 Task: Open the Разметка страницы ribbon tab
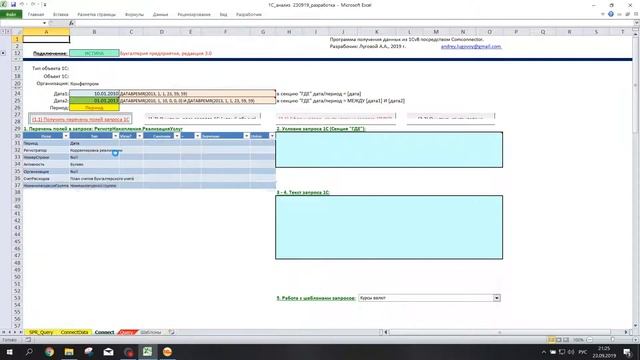tap(97, 14)
